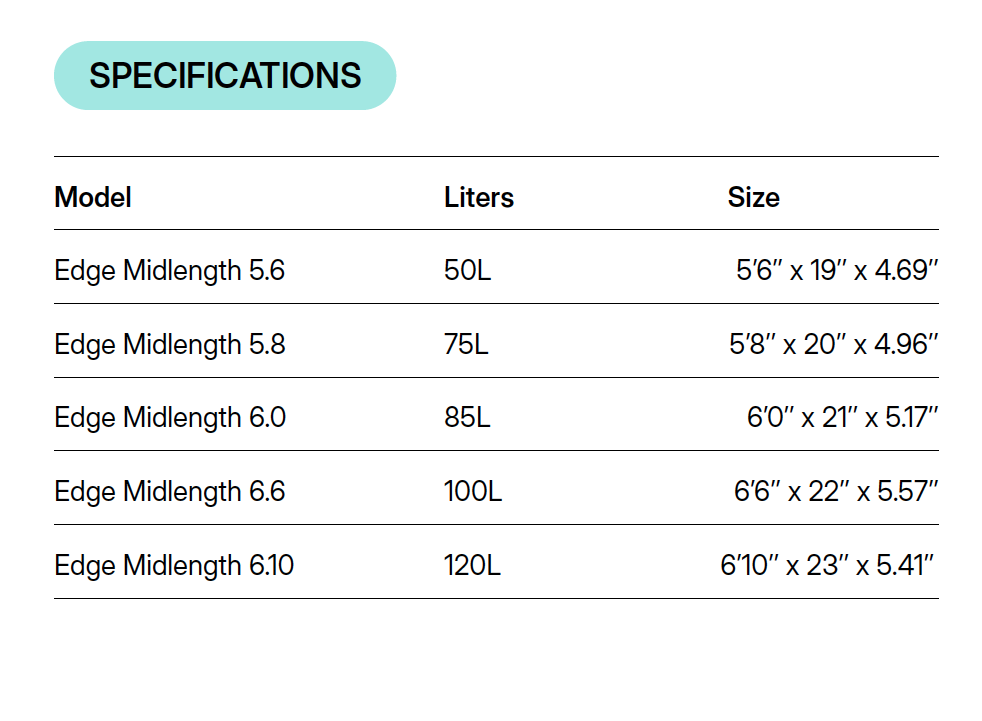Click the 6'10" x 23" x 5.41" size
The height and width of the screenshot is (721, 982).
coord(828,565)
